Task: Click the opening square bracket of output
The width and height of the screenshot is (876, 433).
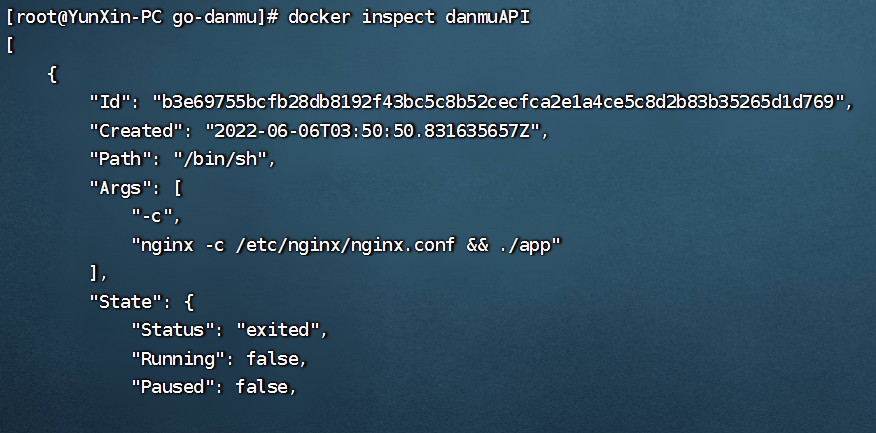Action: point(10,45)
